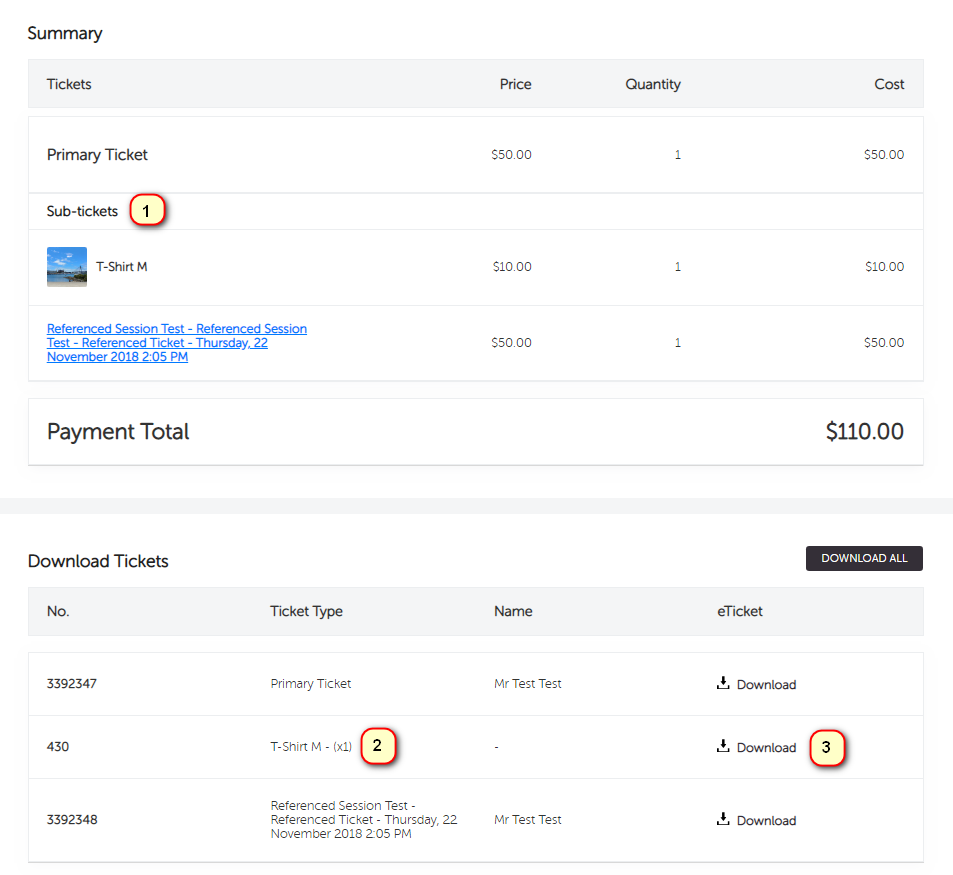
Task: Click the T-Shirt M thumbnail image
Action: click(x=67, y=267)
